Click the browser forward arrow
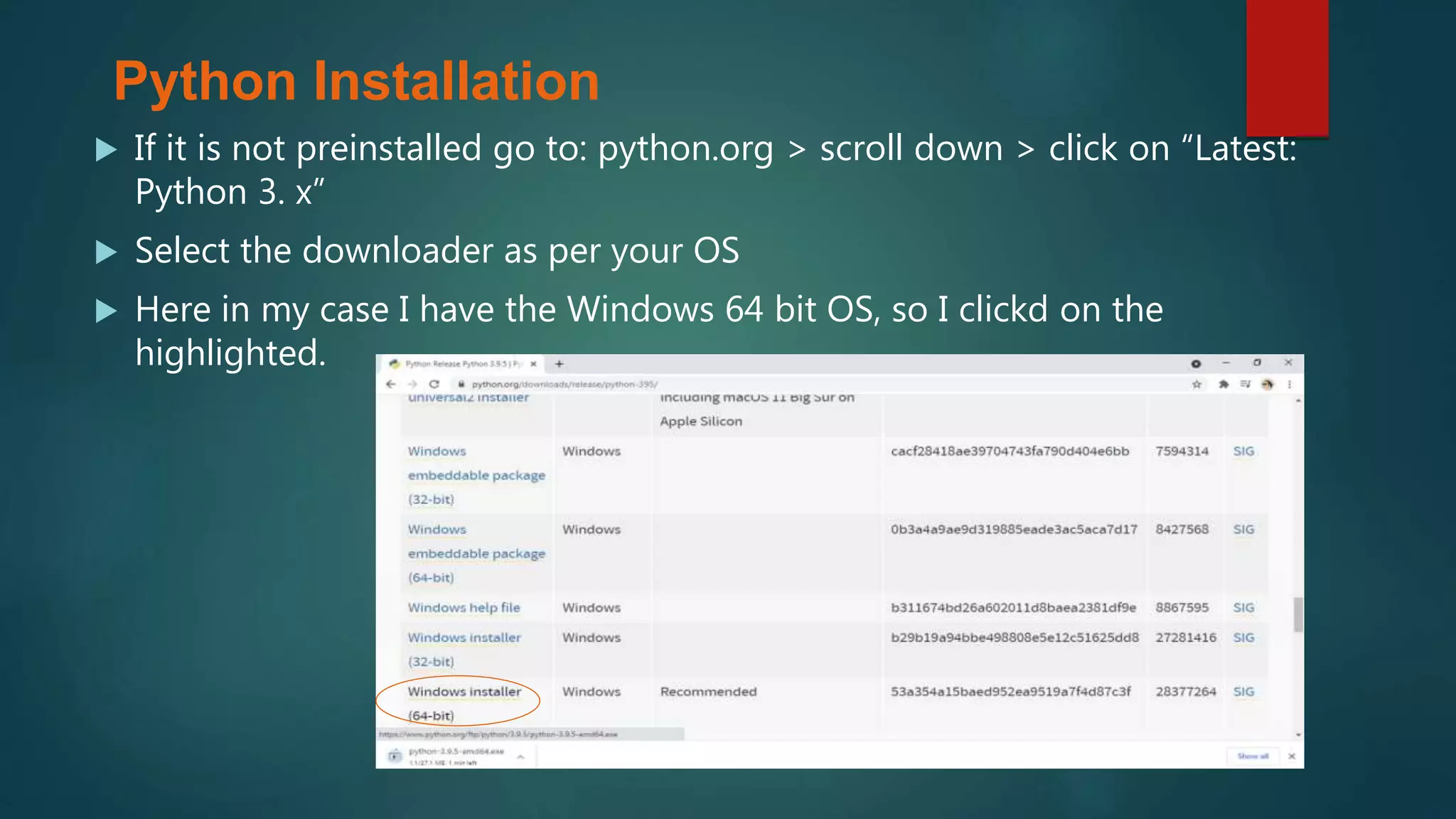 412,384
